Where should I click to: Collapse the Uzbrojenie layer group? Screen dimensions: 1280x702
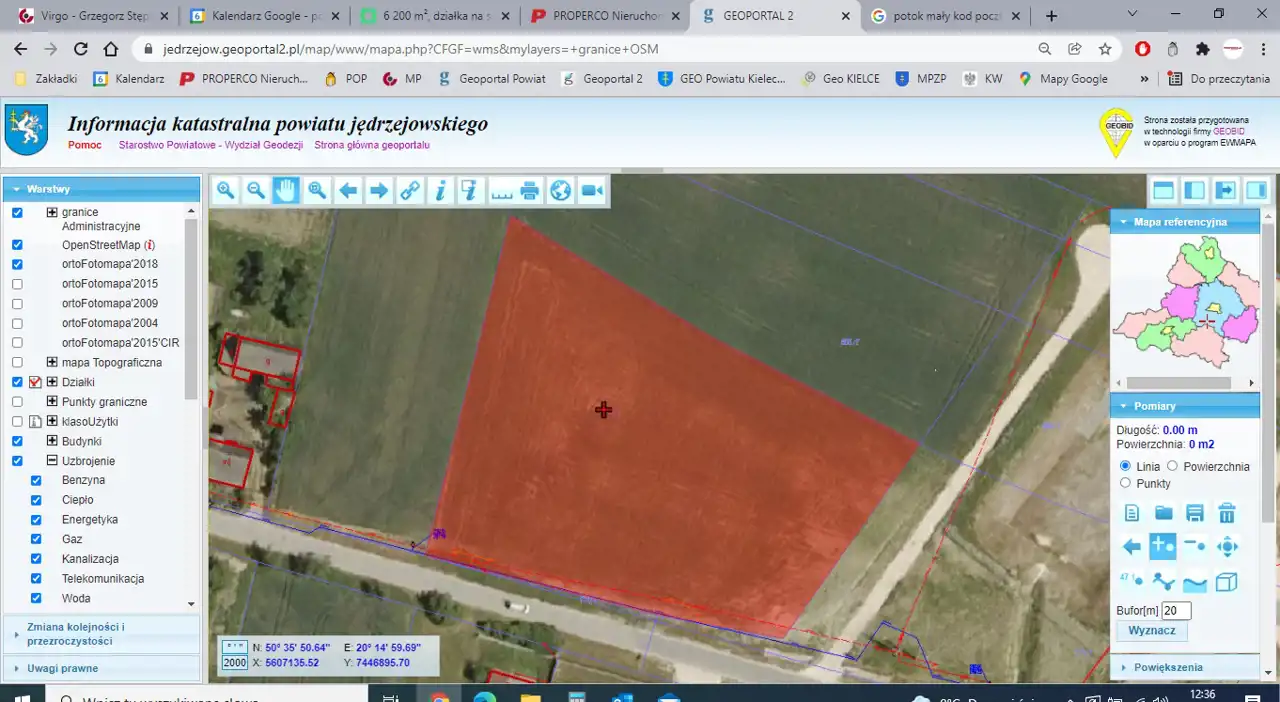click(52, 461)
